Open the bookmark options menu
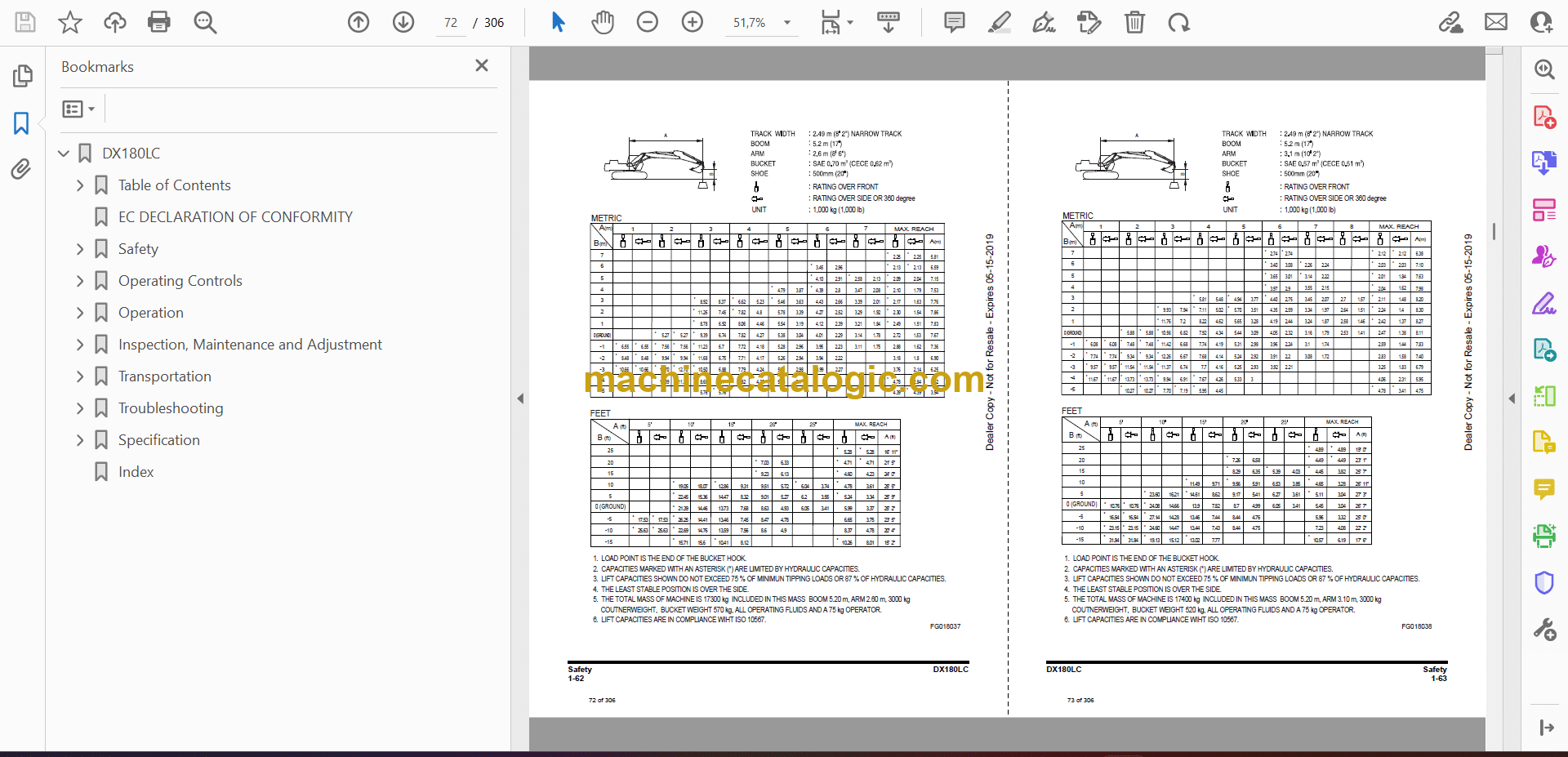Screen dimensions: 1568x757 79,109
